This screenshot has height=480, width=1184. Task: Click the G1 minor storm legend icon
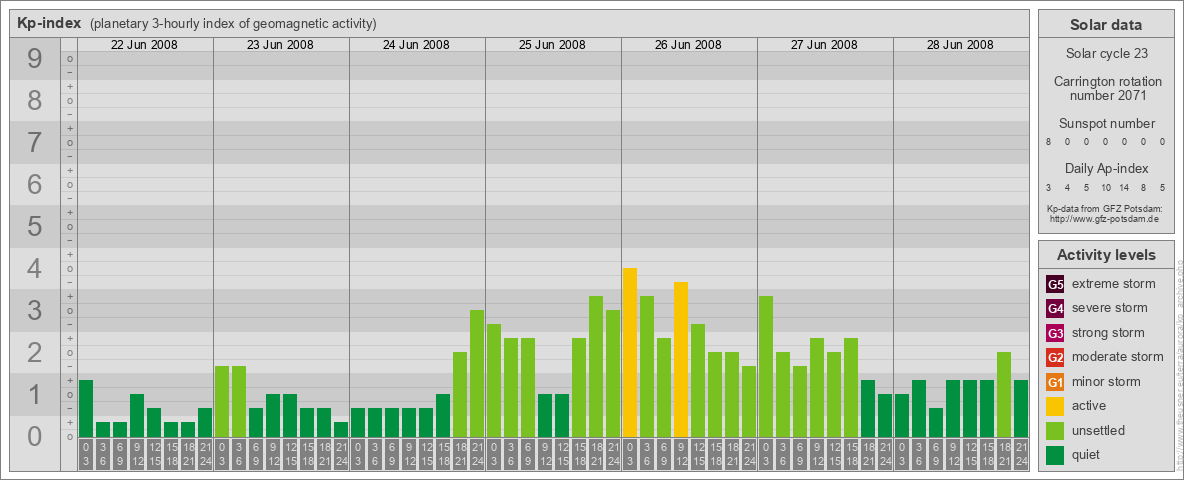(1055, 382)
